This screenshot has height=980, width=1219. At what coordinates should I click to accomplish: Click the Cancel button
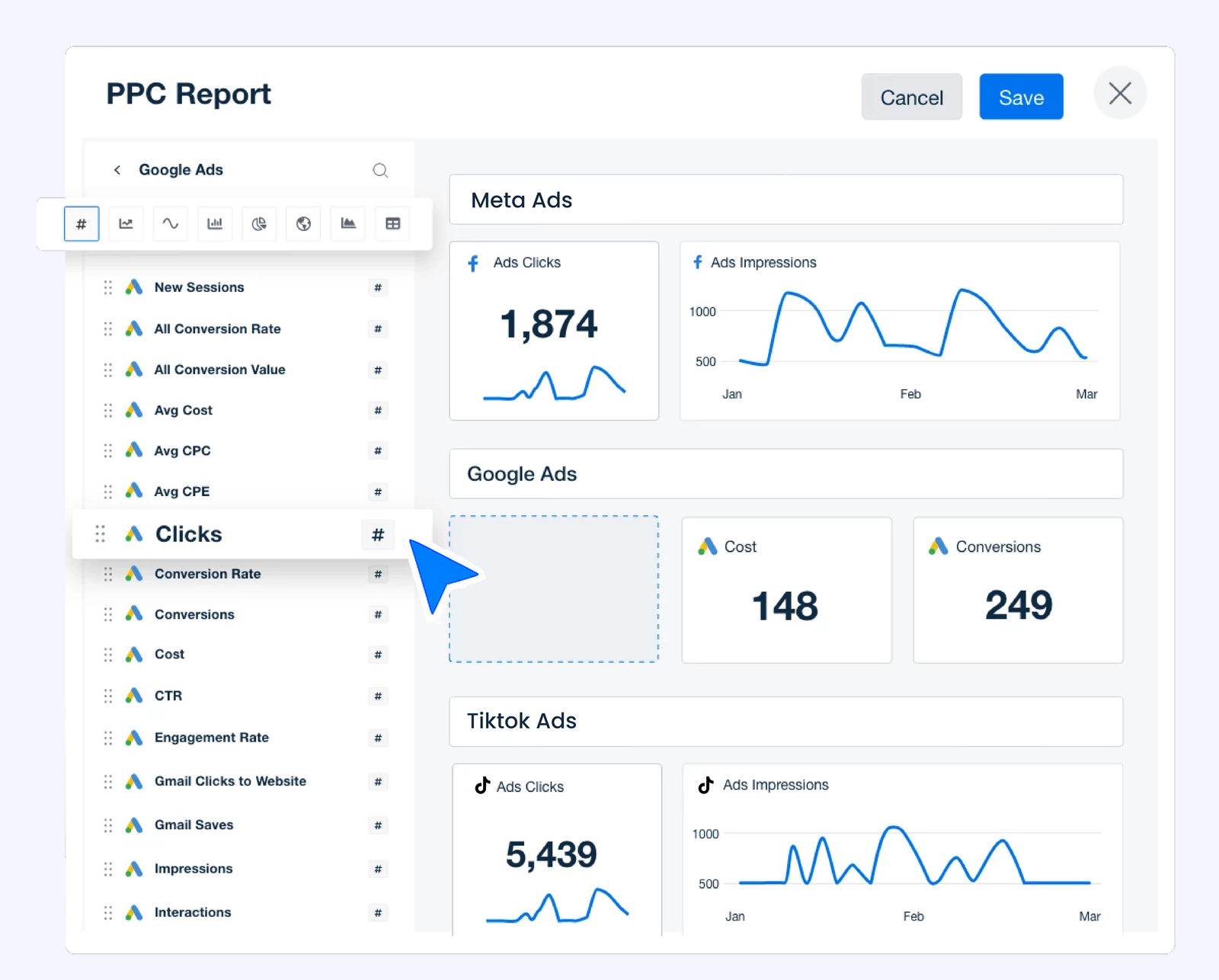(911, 98)
